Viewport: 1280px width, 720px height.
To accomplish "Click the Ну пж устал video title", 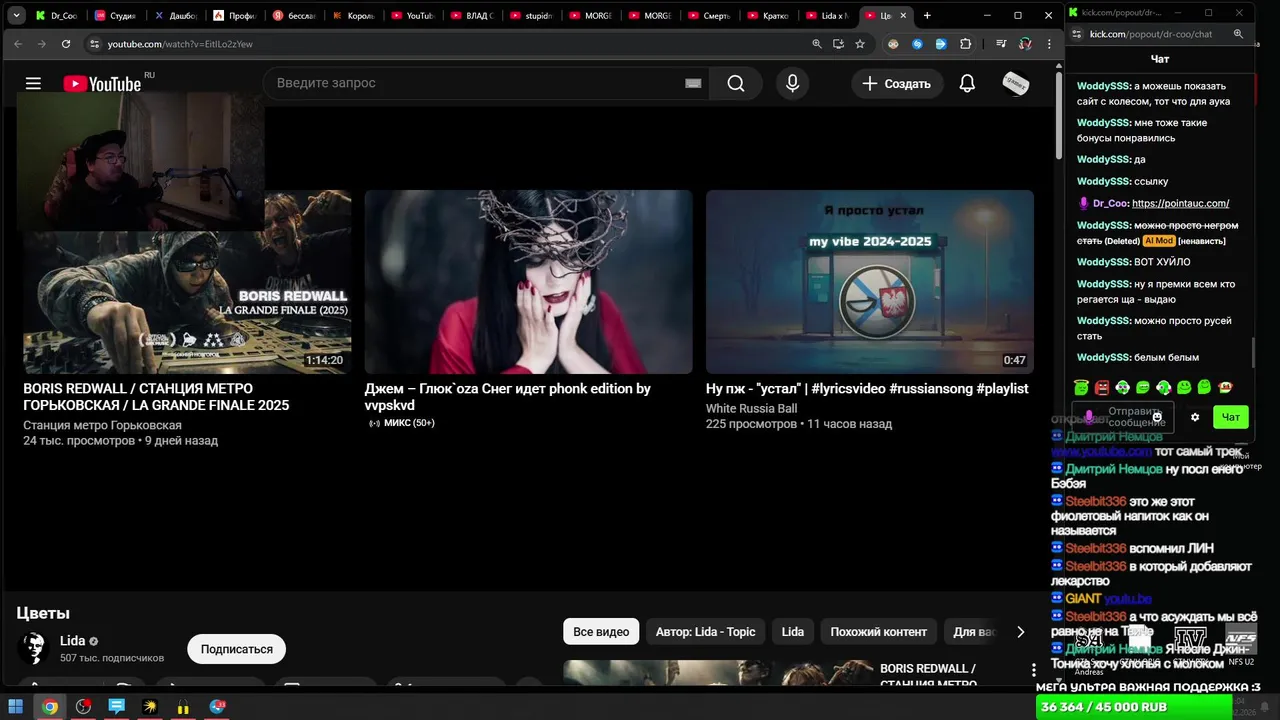I will coord(867,388).
